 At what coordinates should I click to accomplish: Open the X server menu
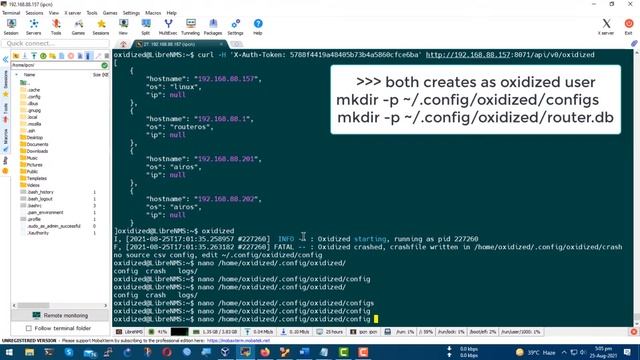pyautogui.click(x=73, y=13)
